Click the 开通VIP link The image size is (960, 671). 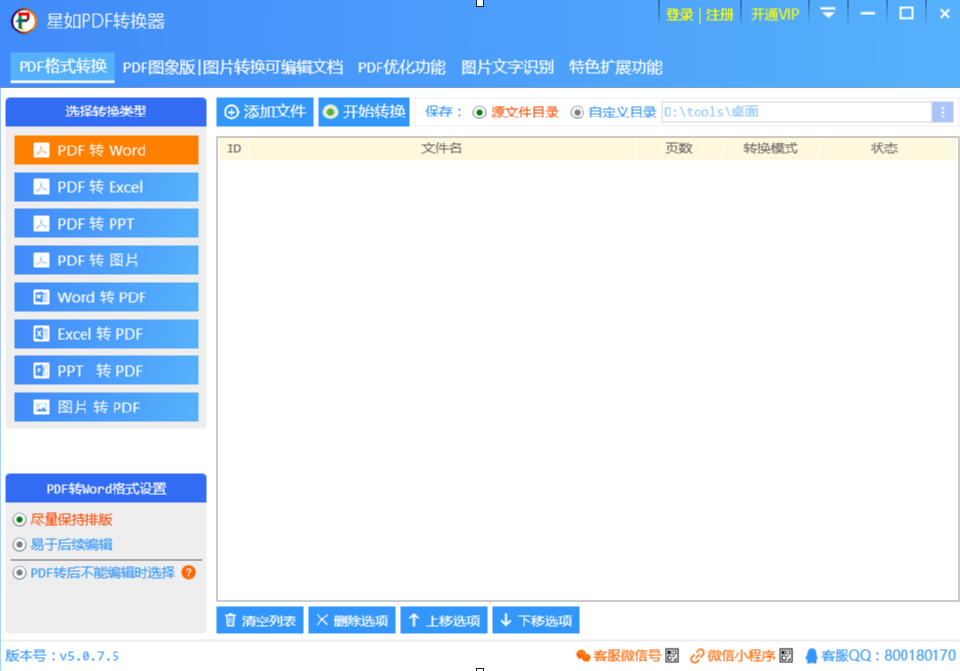775,14
